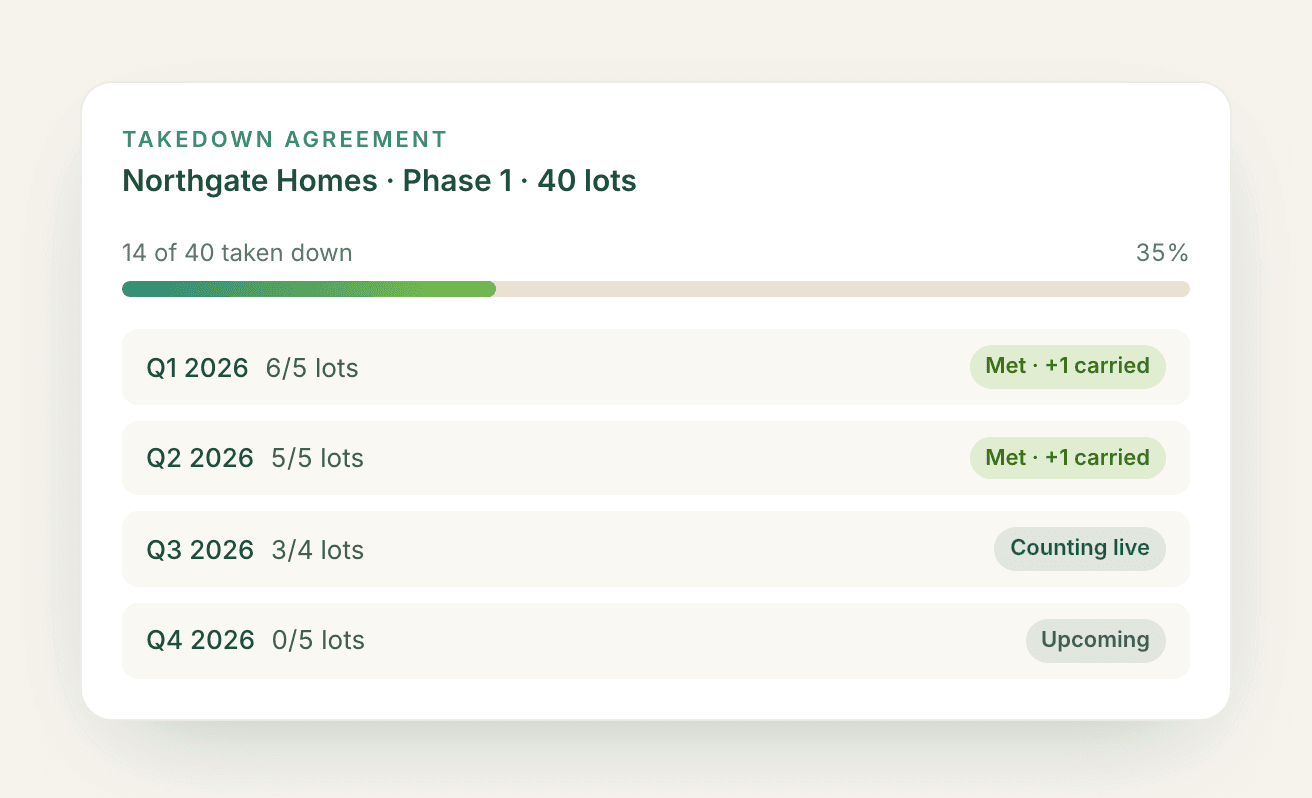Click the 6/5 lots count
Viewport: 1312px width, 798px height.
312,368
